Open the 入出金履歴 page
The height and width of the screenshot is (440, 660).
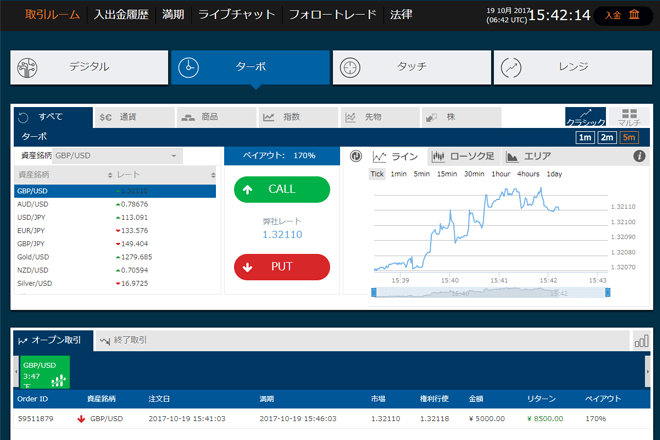coord(121,15)
